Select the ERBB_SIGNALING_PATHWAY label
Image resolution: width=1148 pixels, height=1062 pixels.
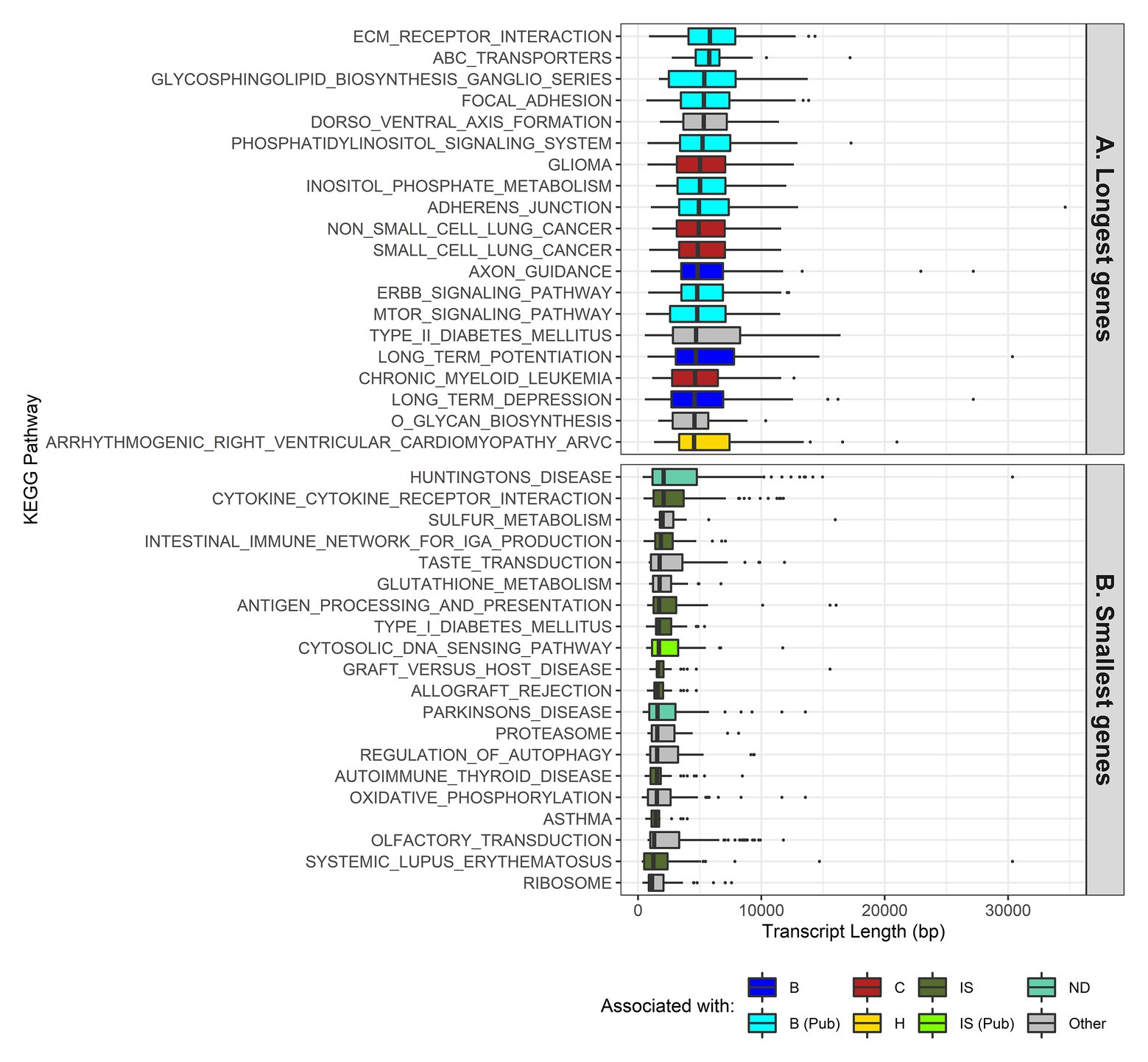(x=495, y=293)
